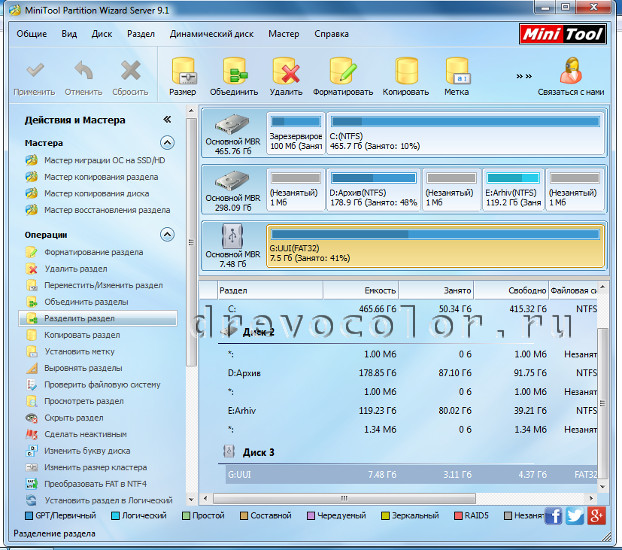Image resolution: width=622 pixels, height=550 pixels.
Task: Click the Метка (Label) toolbar icon
Action: (x=457, y=71)
